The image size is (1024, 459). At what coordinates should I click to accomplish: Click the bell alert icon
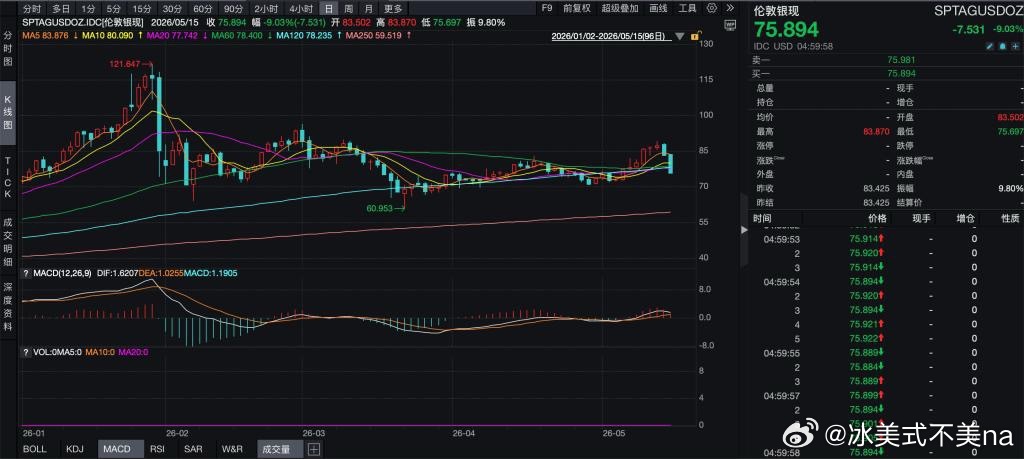(x=1002, y=47)
